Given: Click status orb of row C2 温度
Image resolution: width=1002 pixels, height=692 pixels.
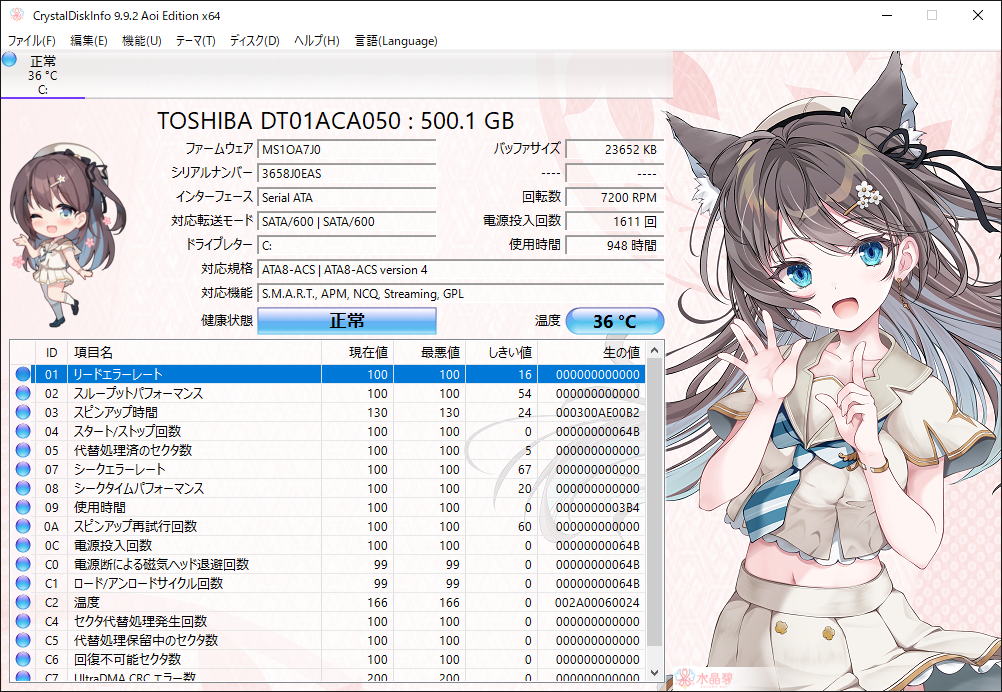Looking at the screenshot, I should (x=23, y=603).
